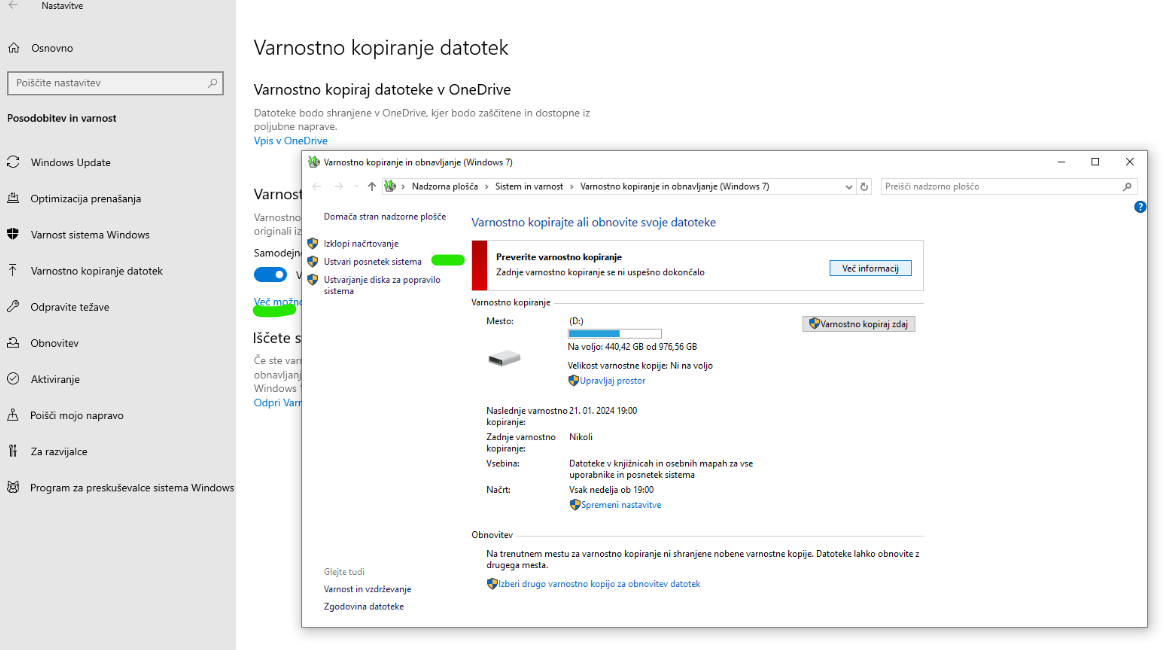
Task: Click the shield icon beside Spremeni nastavitve
Action: click(575, 505)
